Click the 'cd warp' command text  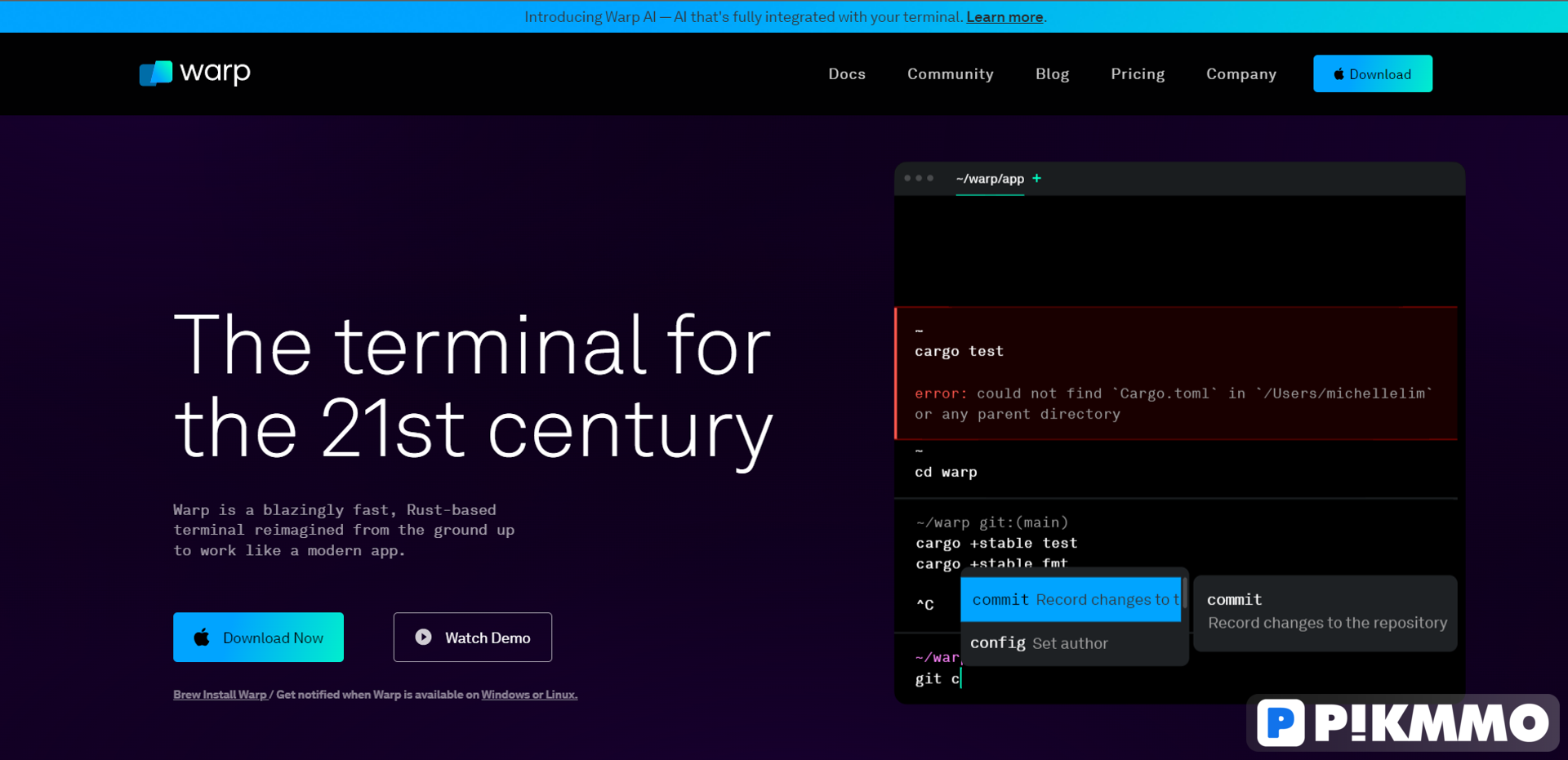[946, 472]
